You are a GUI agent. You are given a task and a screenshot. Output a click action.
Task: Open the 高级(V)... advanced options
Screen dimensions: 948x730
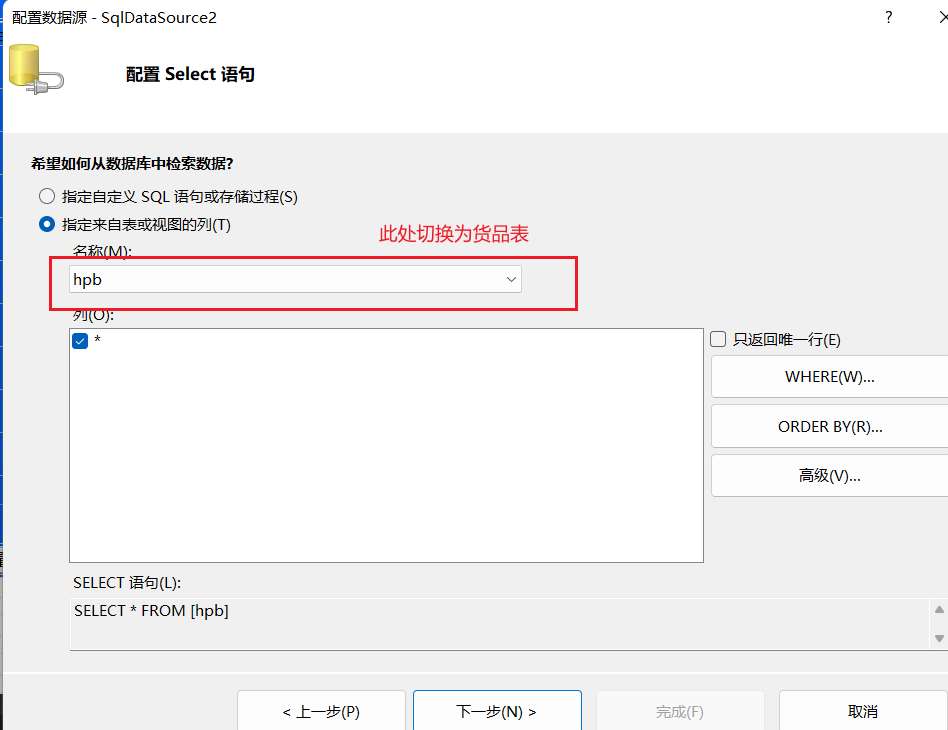coord(830,476)
